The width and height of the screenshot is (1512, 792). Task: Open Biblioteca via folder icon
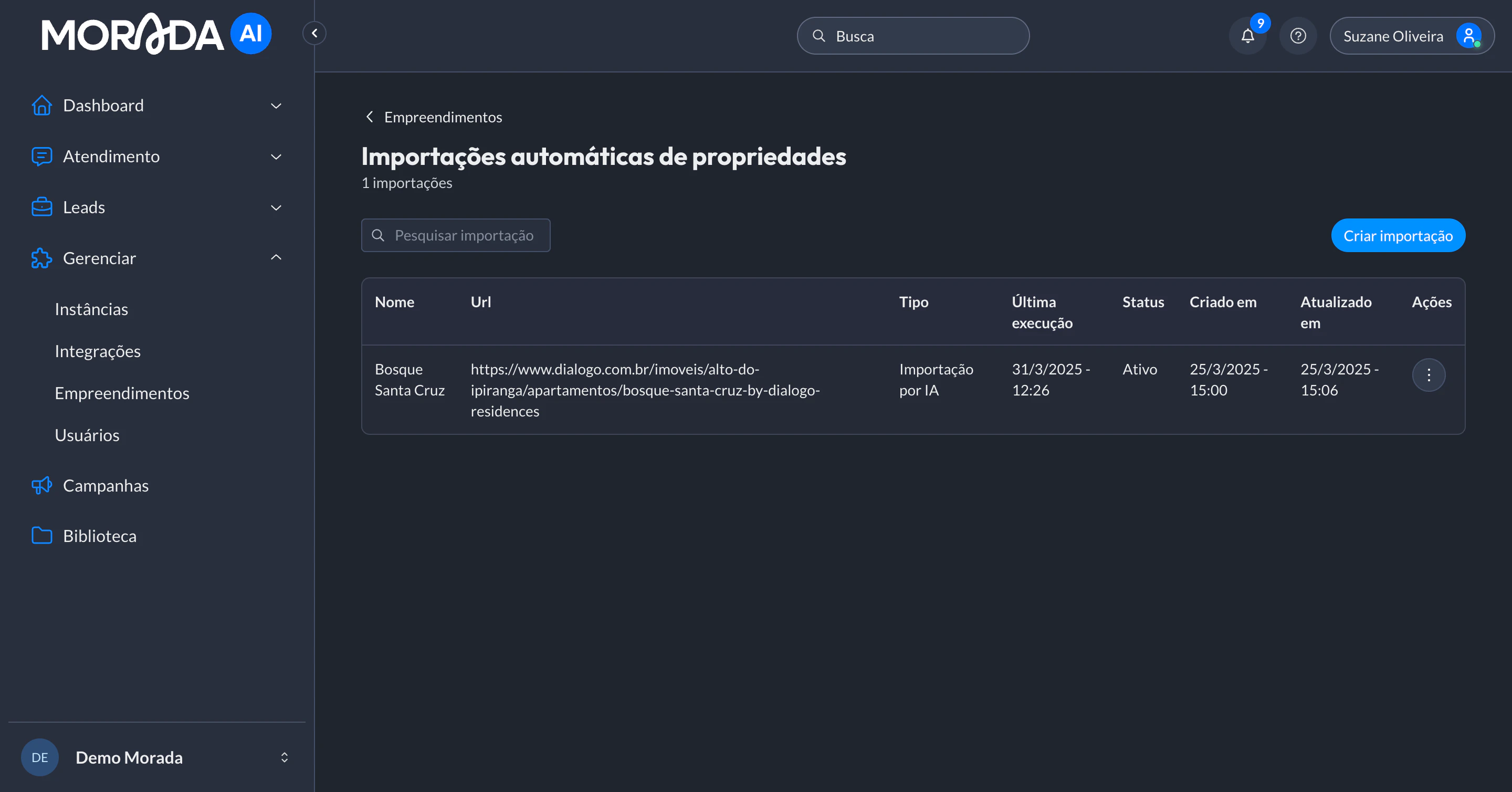pos(41,535)
